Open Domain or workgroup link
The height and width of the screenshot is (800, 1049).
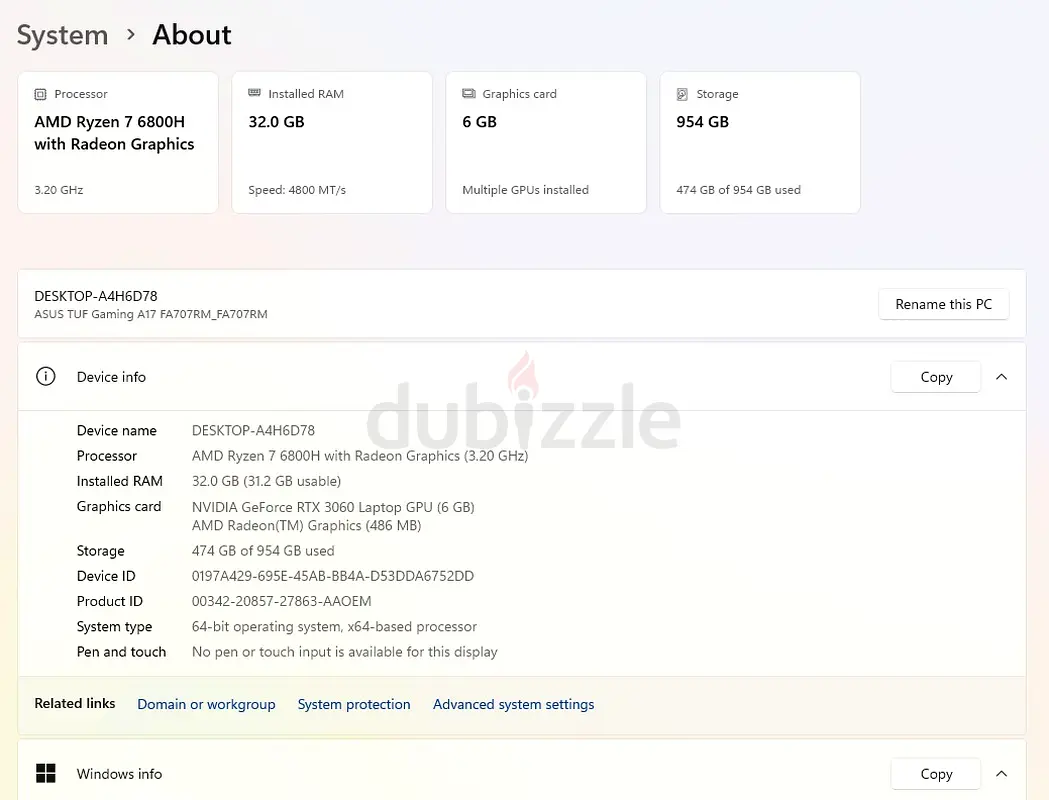click(206, 704)
